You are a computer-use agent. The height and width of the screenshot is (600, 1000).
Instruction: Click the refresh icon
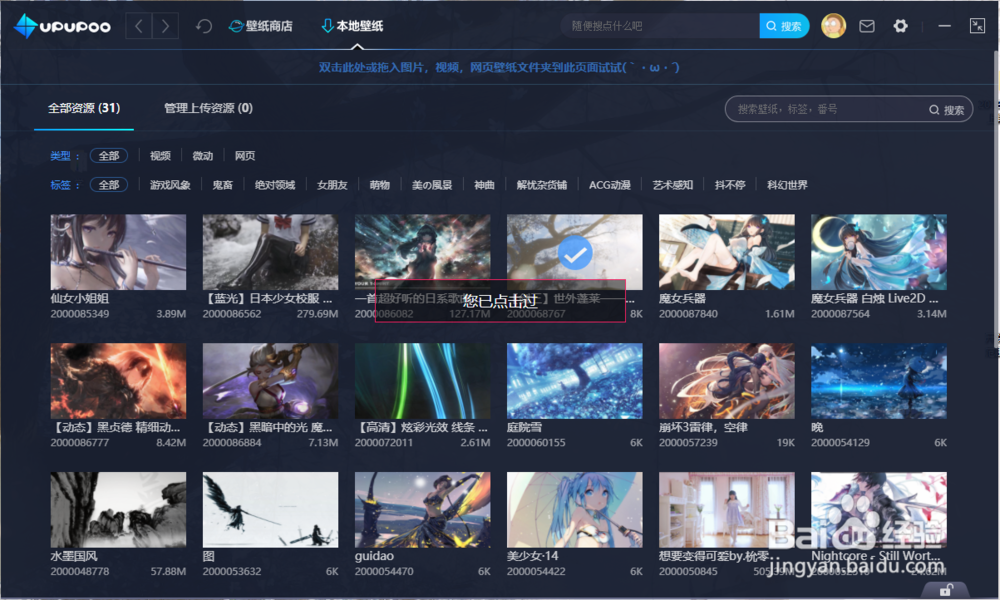[x=203, y=26]
